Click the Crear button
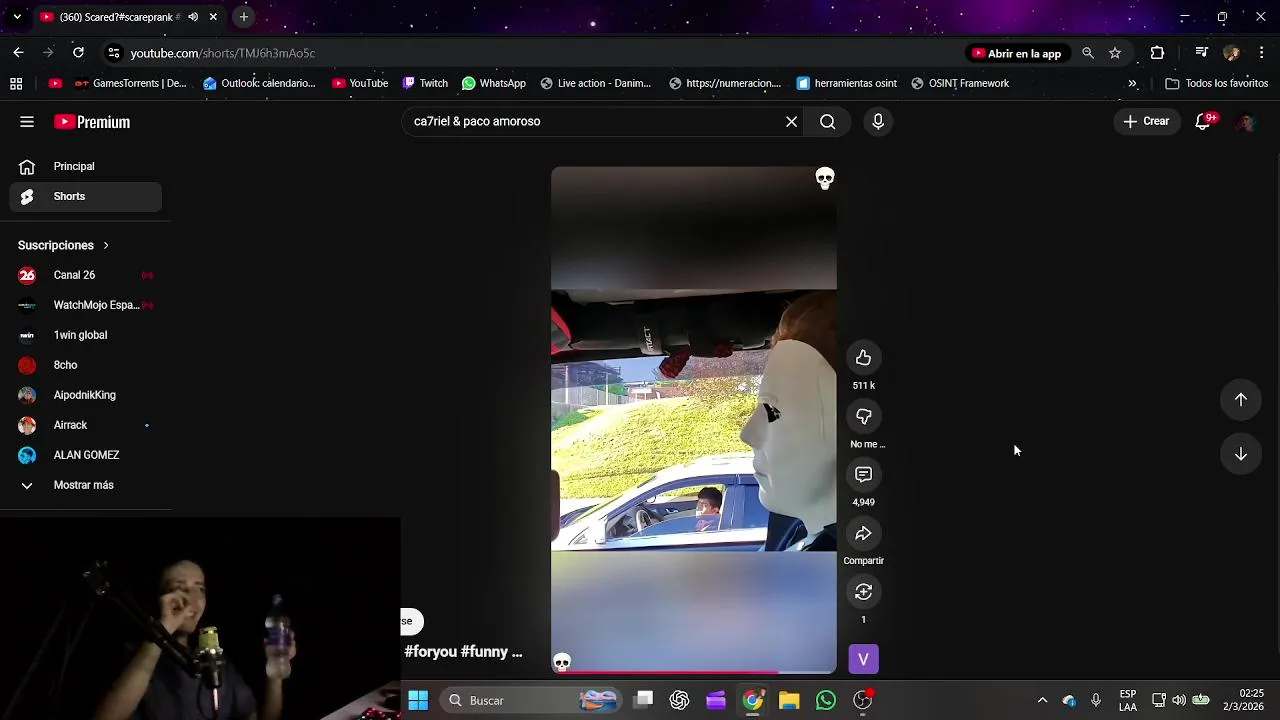Screen dimensions: 1280x720 point(1146,122)
